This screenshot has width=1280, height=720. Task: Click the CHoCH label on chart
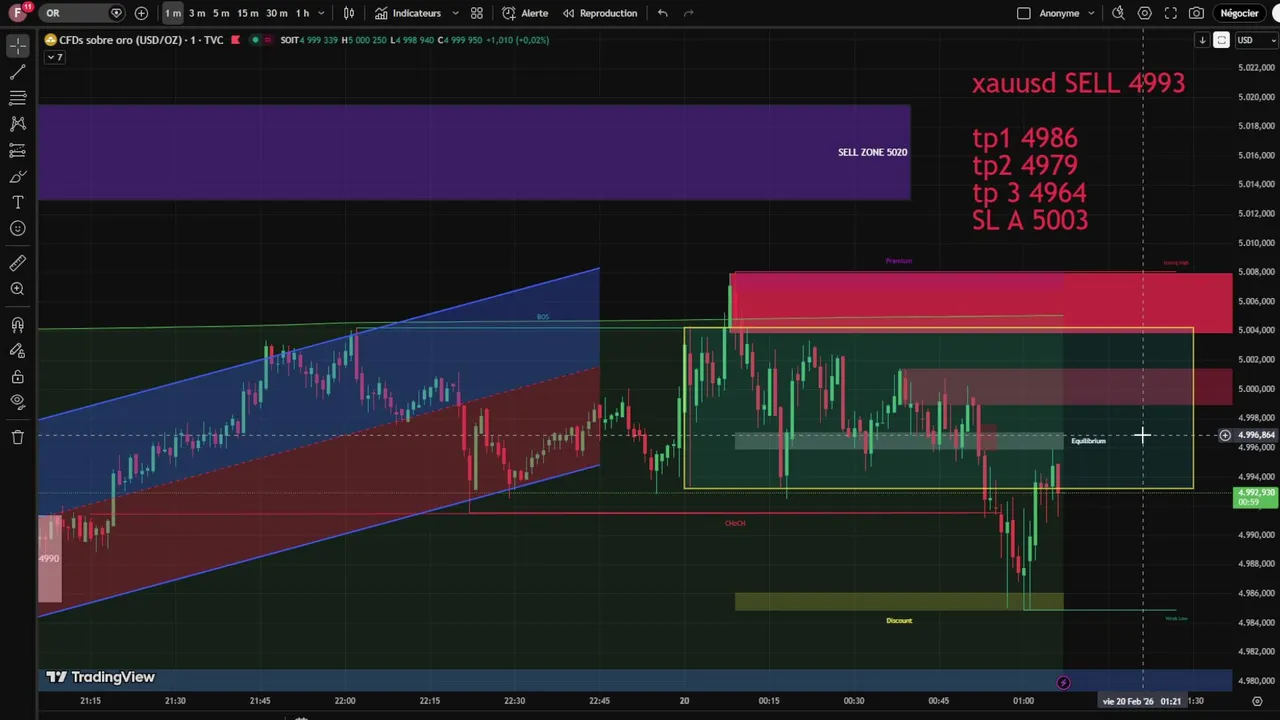[735, 523]
